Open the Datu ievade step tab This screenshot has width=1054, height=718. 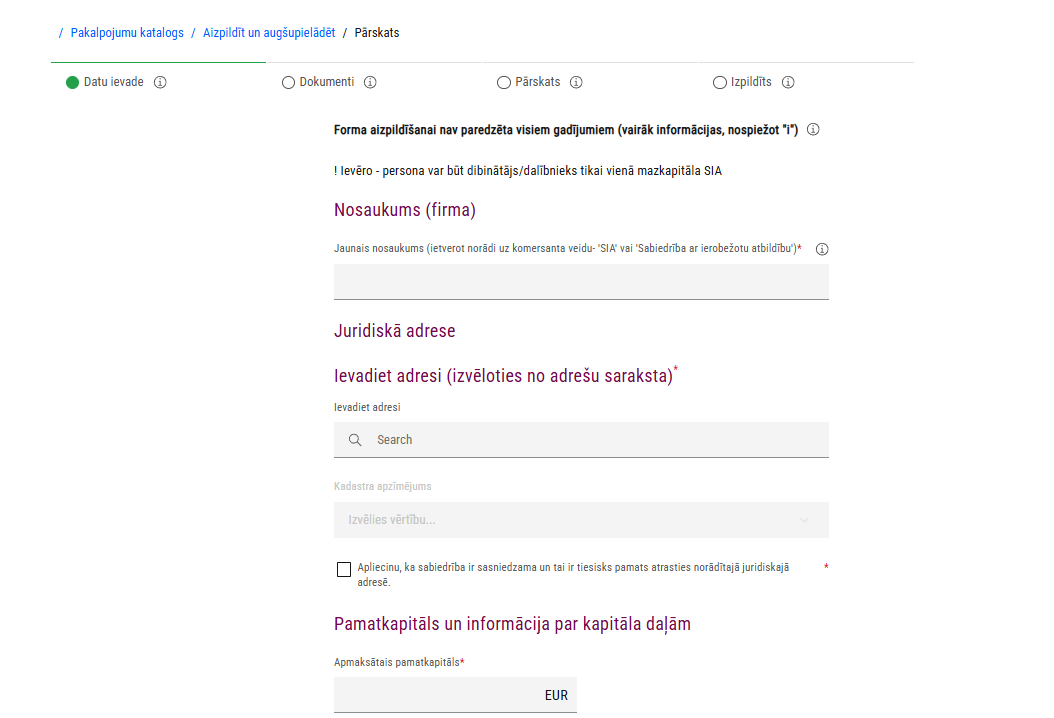[113, 83]
